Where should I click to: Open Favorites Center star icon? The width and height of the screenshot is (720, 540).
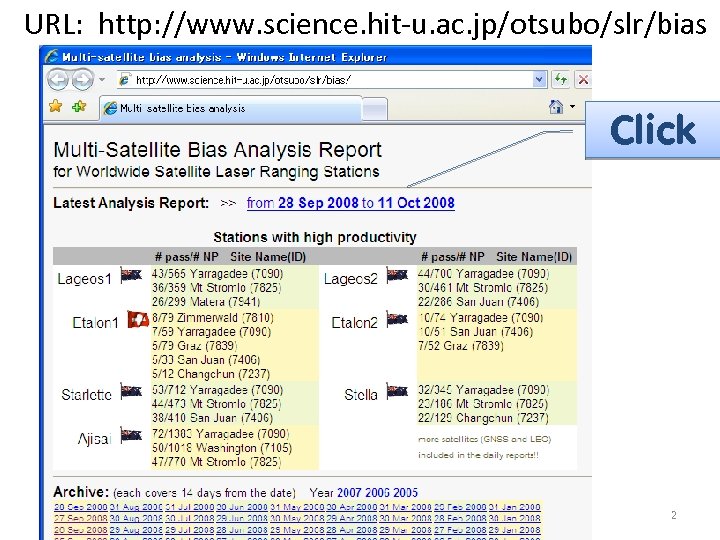click(56, 107)
